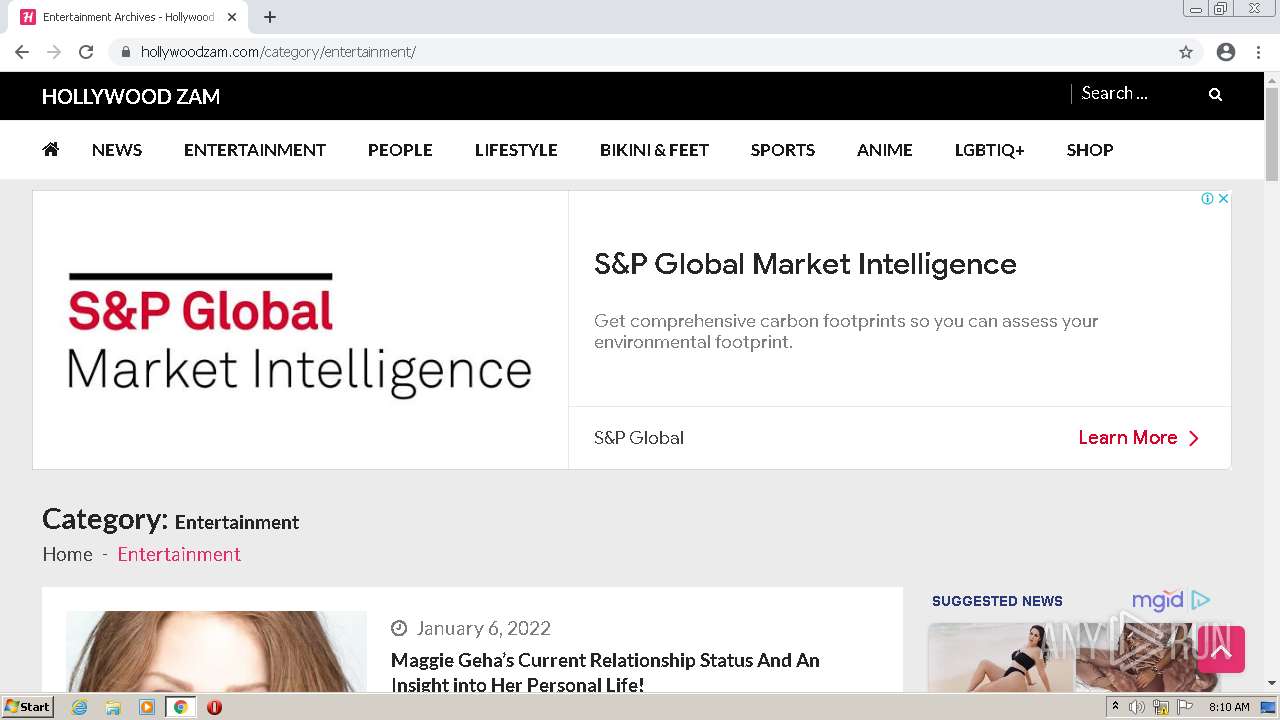Image resolution: width=1280 pixels, height=720 pixels.
Task: Click the first suggested news thumbnail
Action: pyautogui.click(x=998, y=657)
